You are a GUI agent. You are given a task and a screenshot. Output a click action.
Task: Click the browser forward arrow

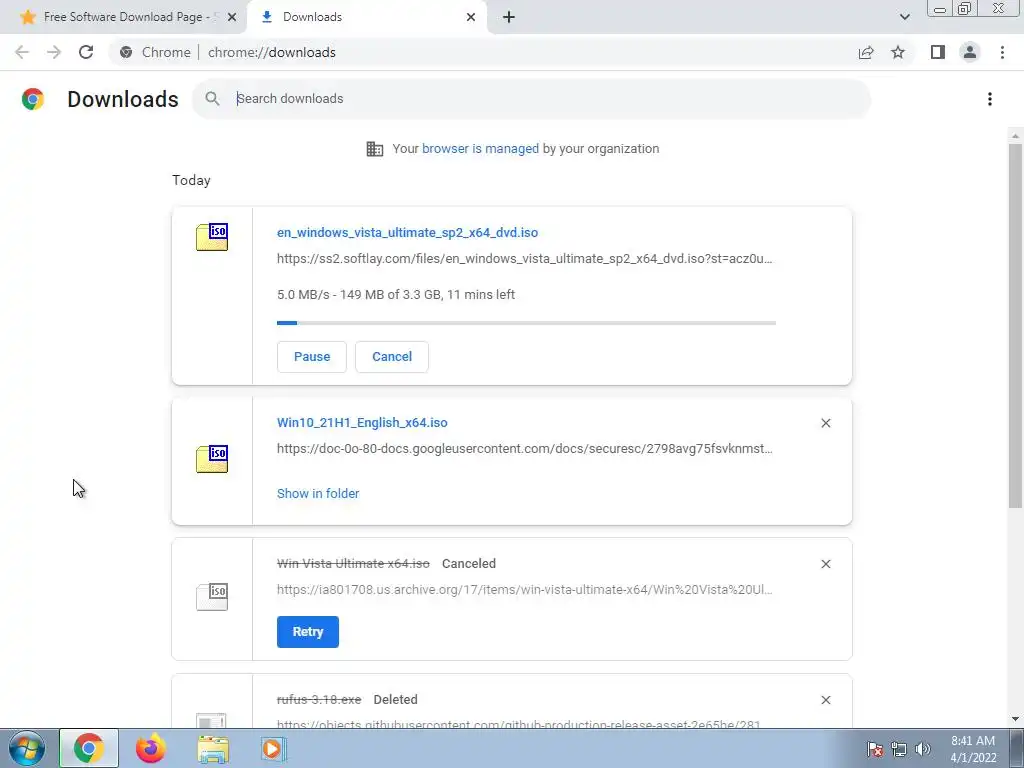tap(54, 52)
